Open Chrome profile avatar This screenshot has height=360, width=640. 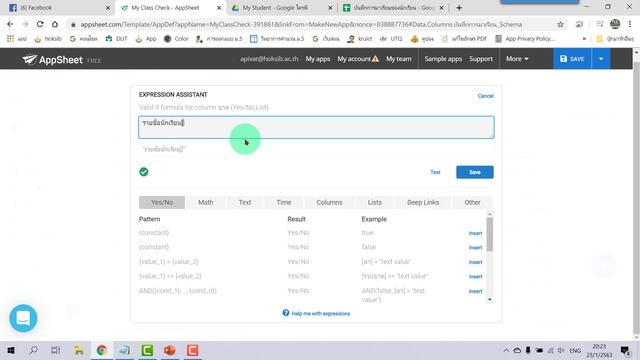point(615,24)
